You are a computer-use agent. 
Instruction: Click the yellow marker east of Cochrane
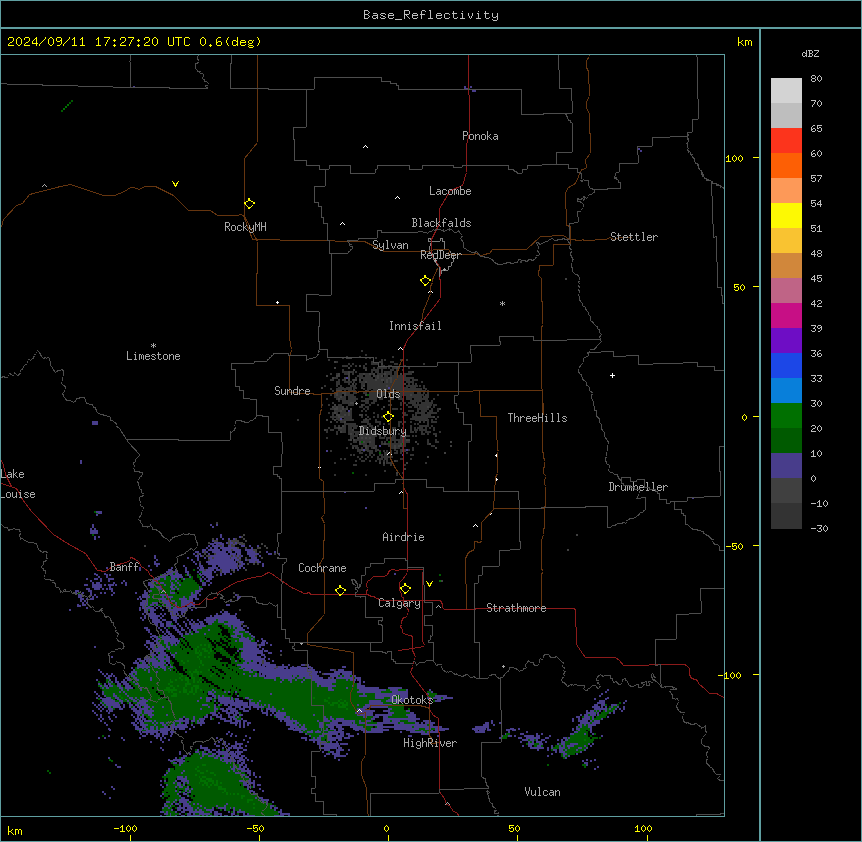pos(340,590)
